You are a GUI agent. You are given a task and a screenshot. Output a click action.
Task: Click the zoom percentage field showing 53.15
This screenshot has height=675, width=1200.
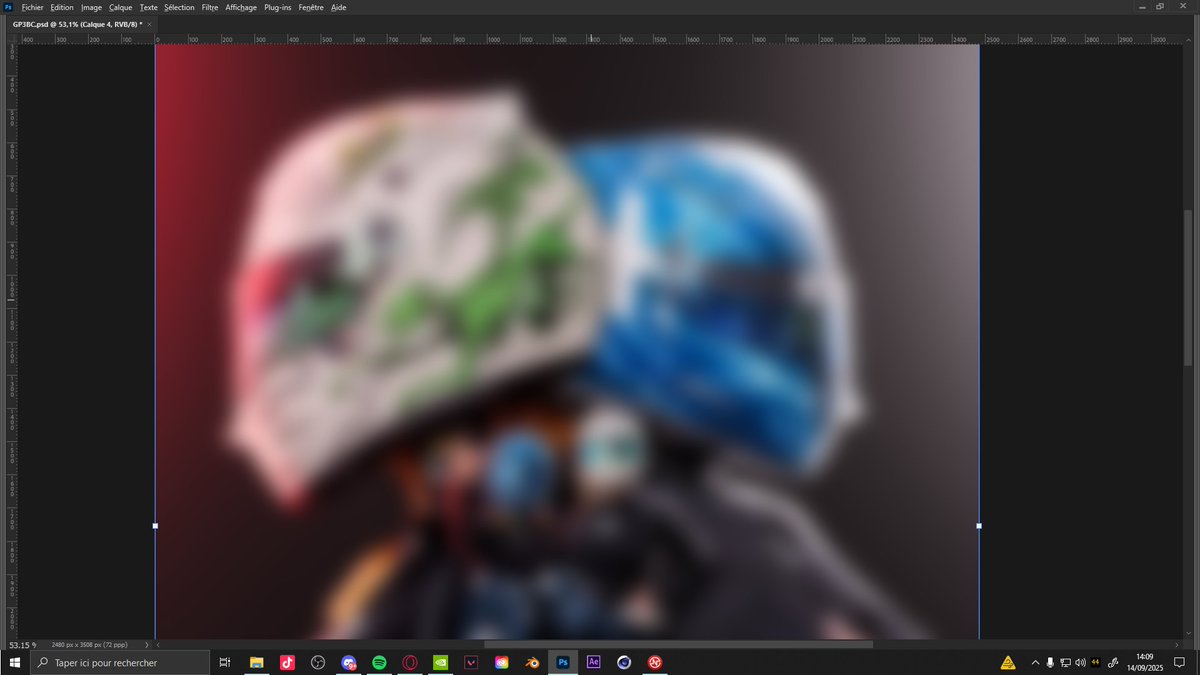20,645
